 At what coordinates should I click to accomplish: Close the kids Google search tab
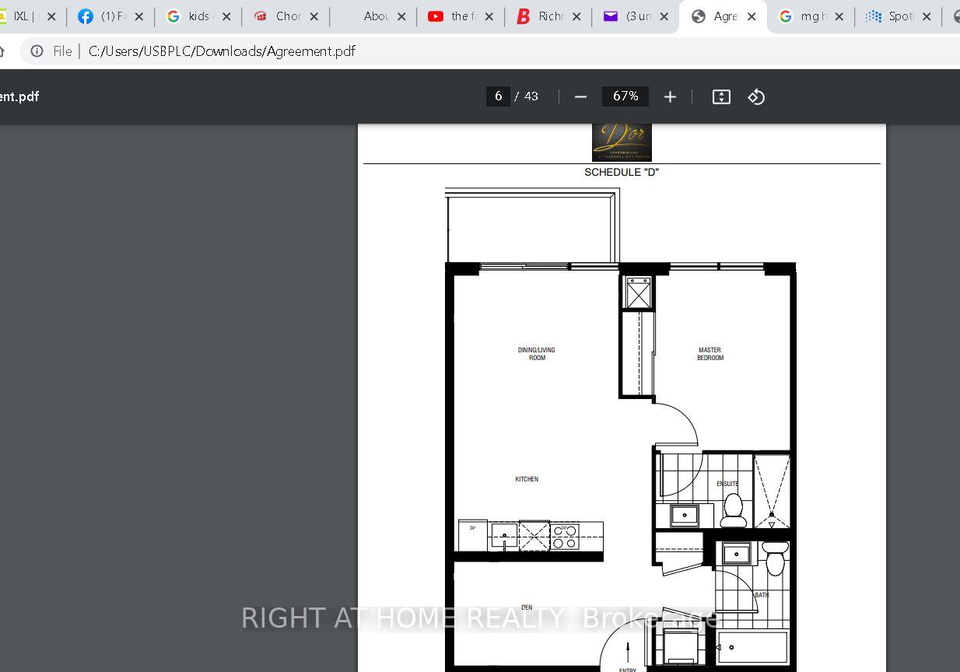click(x=227, y=17)
